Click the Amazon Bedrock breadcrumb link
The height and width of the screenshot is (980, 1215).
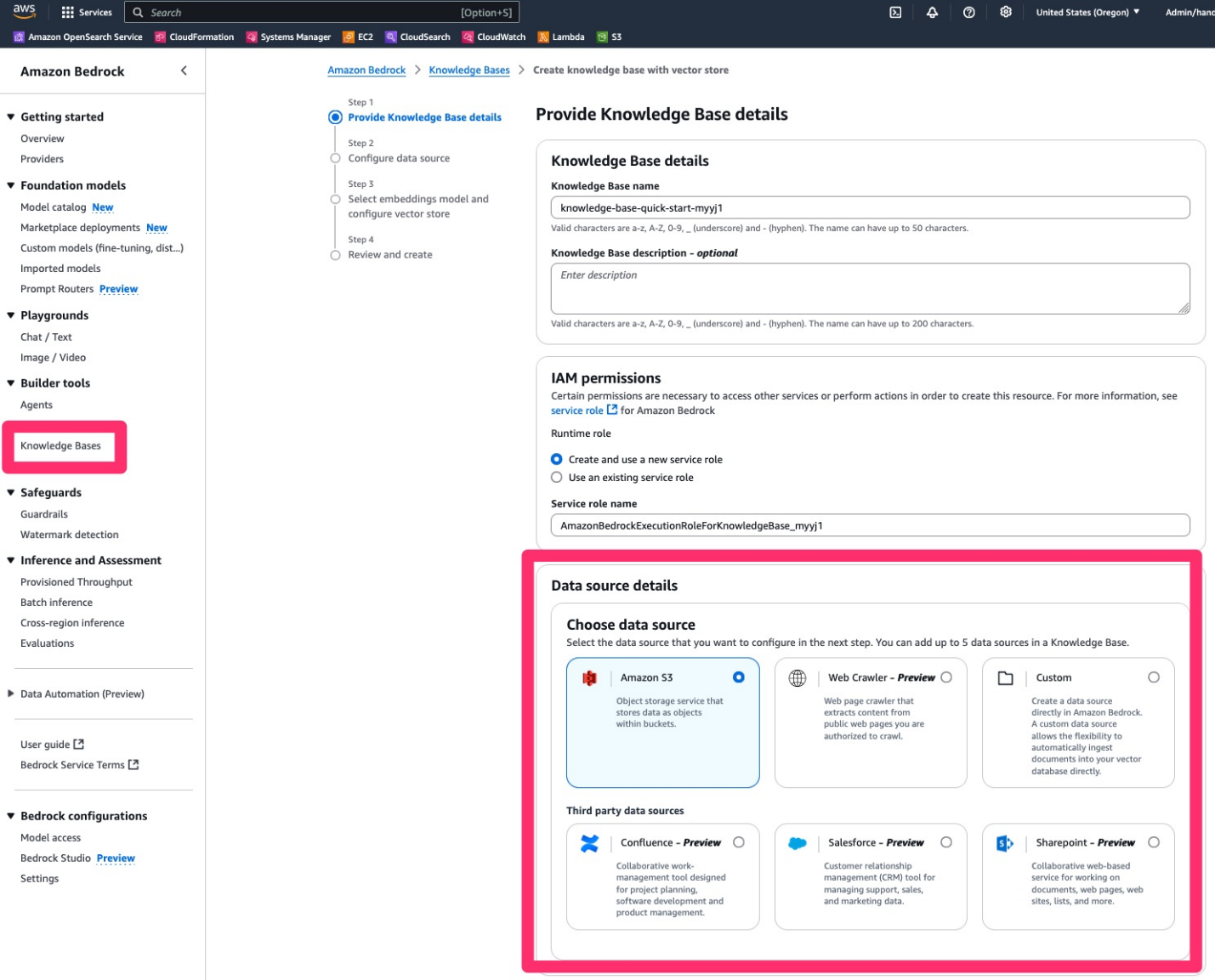click(x=366, y=71)
